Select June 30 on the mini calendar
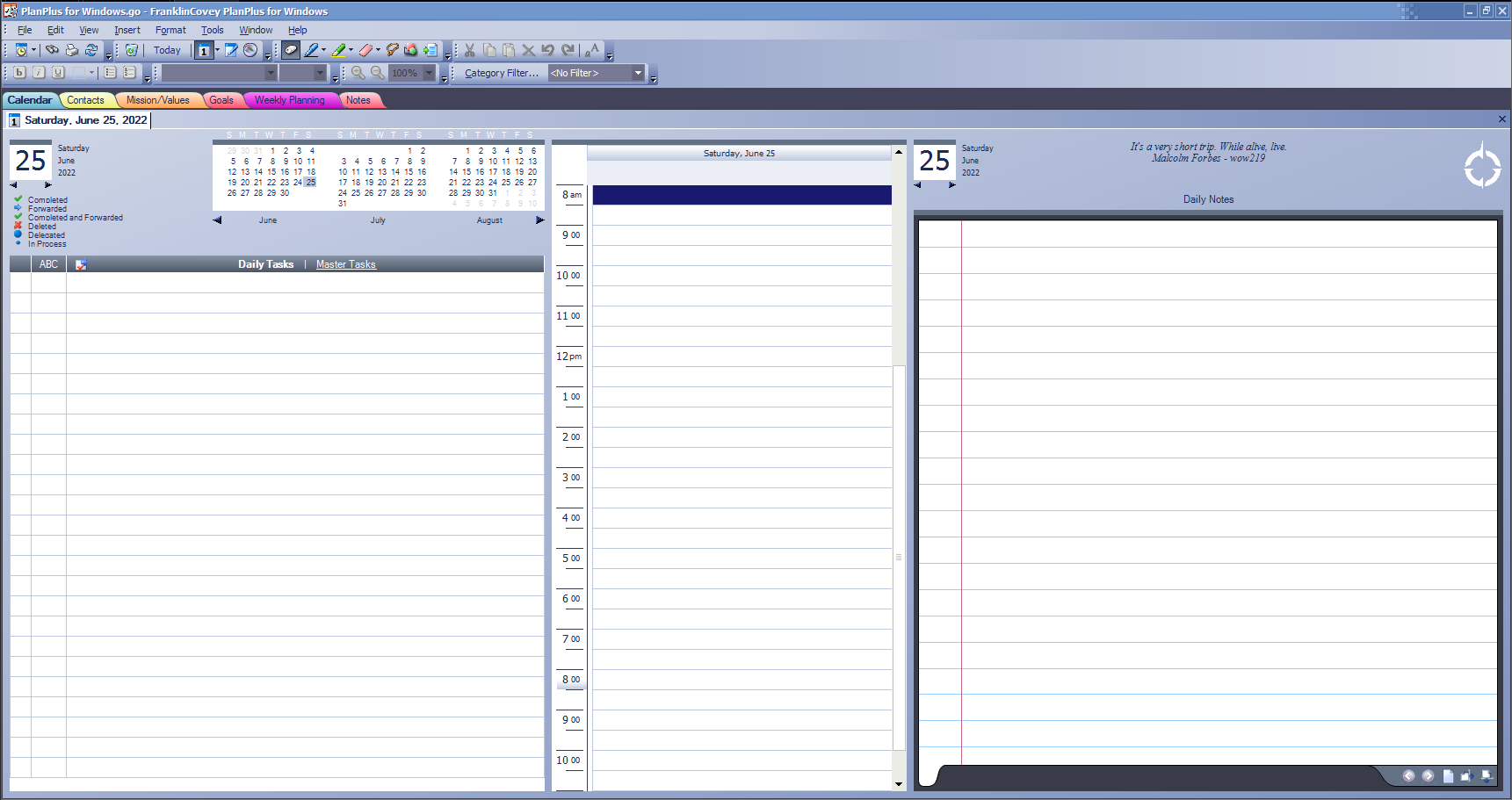This screenshot has width=1512, height=800. (x=284, y=192)
